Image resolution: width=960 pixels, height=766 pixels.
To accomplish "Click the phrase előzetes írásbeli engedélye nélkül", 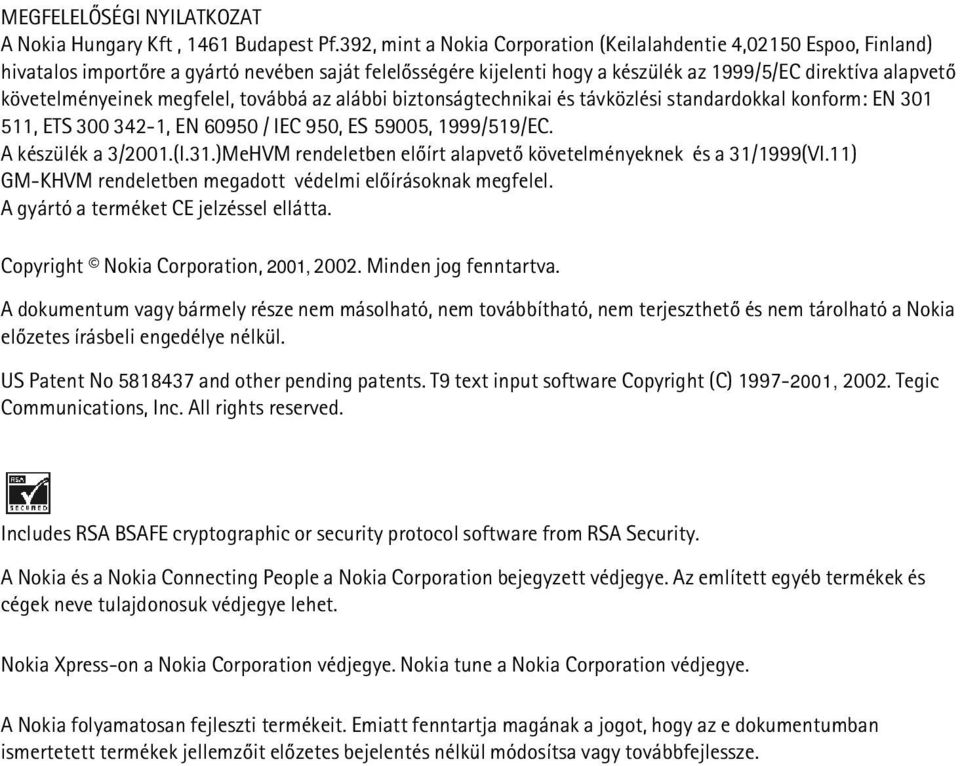I will 143,337.
